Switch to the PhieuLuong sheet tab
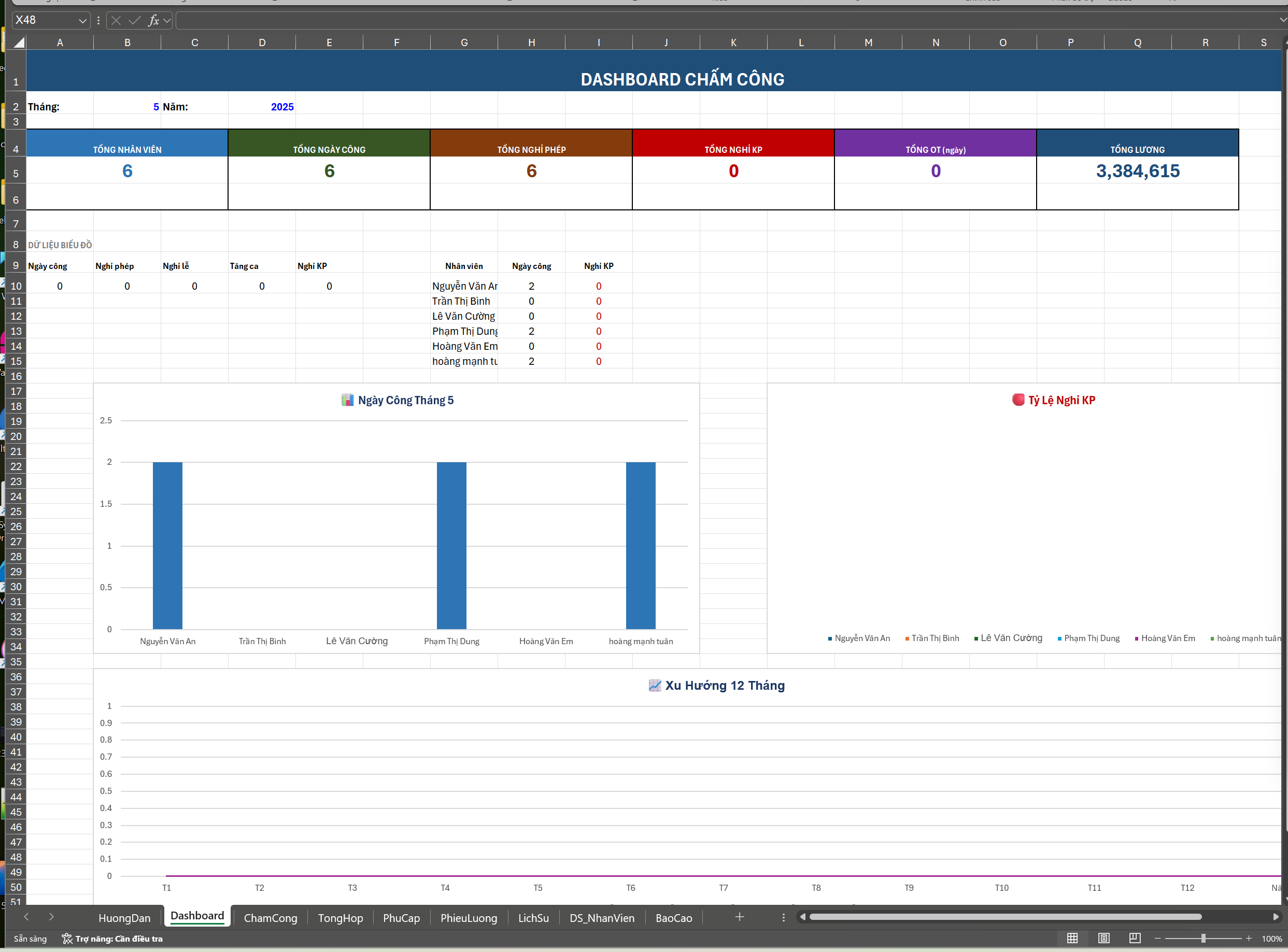Viewport: 1288px width, 952px height. pyautogui.click(x=469, y=918)
